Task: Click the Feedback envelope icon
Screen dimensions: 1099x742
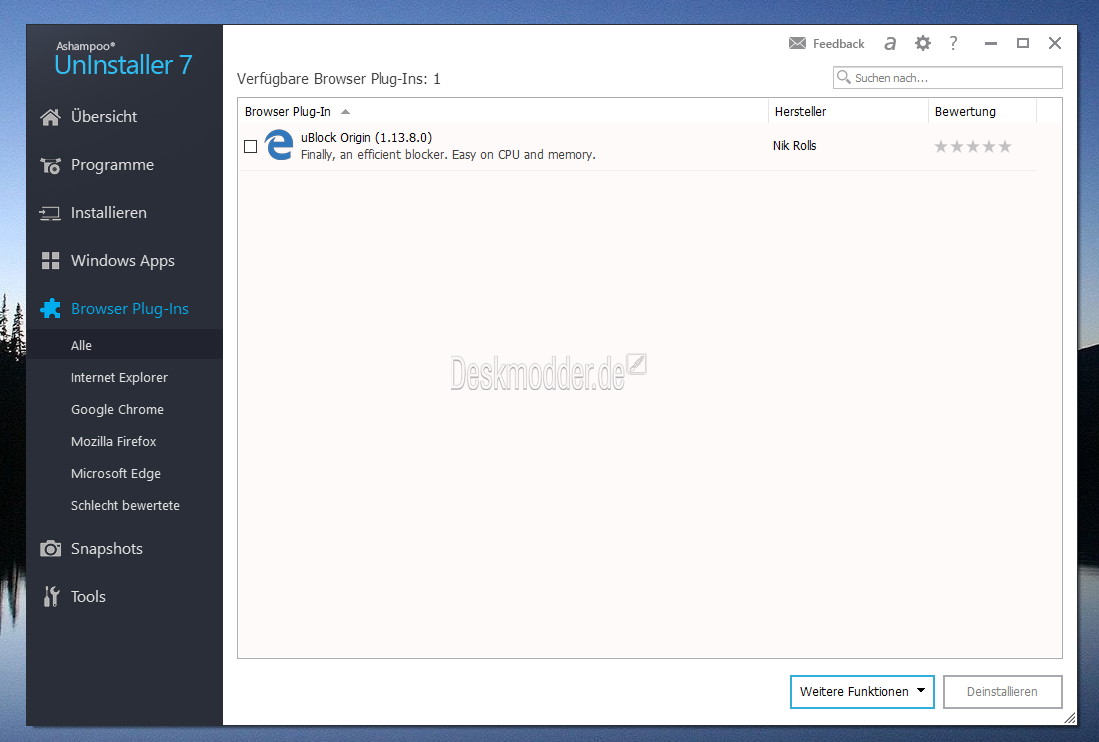Action: (x=797, y=43)
